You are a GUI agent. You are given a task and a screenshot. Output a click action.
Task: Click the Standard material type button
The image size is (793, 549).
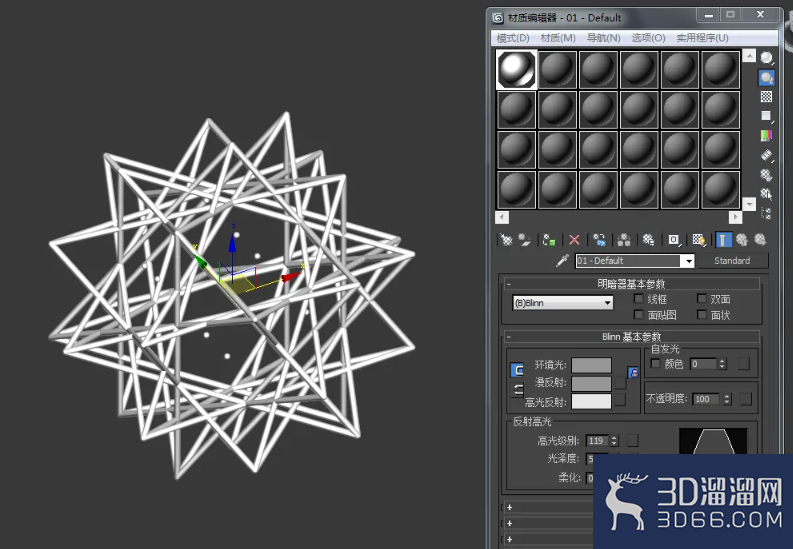click(732, 261)
